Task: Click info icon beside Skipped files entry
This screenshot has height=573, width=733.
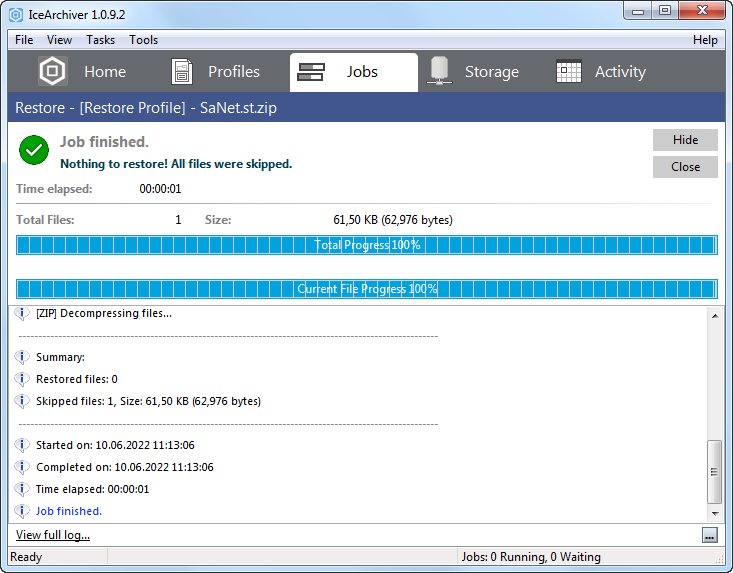Action: click(x=22, y=401)
